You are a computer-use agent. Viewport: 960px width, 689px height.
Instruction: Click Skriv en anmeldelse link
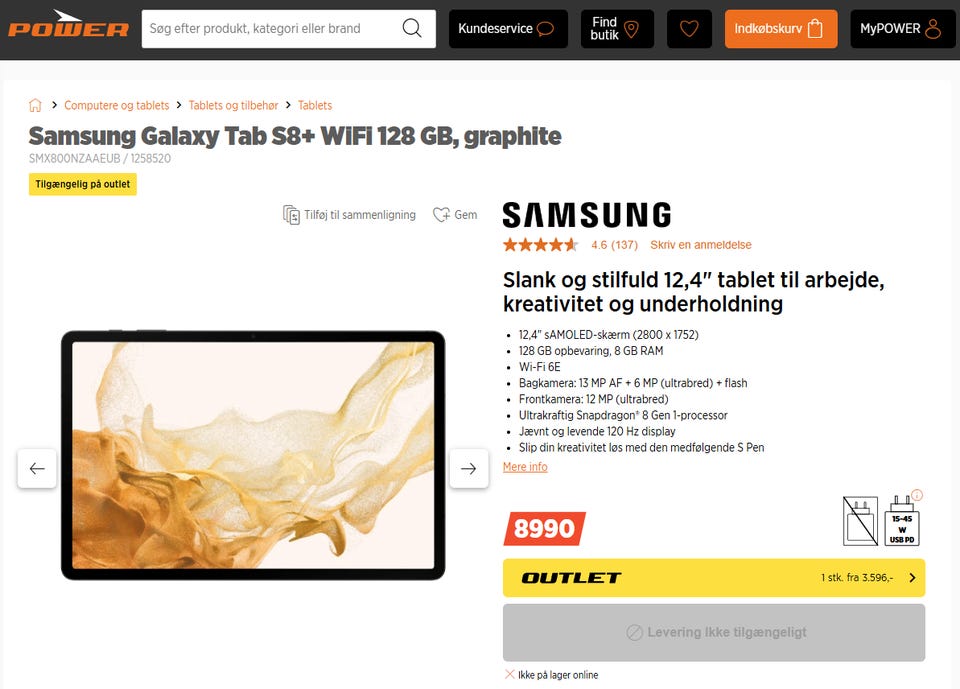pos(700,245)
